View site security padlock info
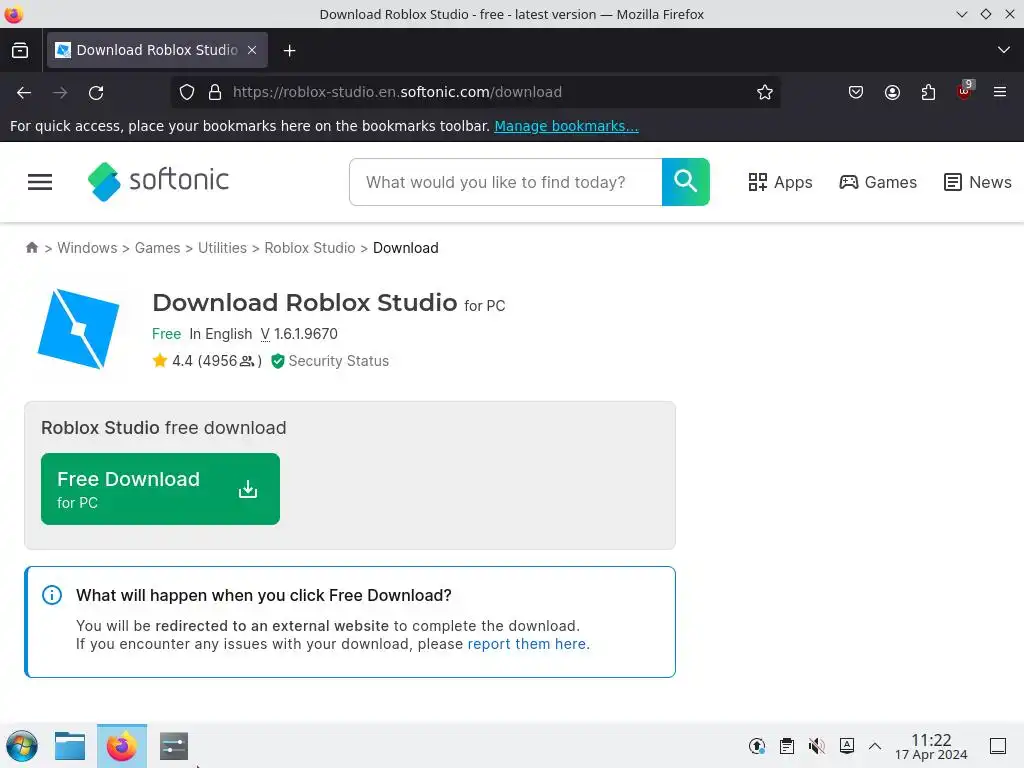This screenshot has height=768, width=1024. (x=215, y=92)
